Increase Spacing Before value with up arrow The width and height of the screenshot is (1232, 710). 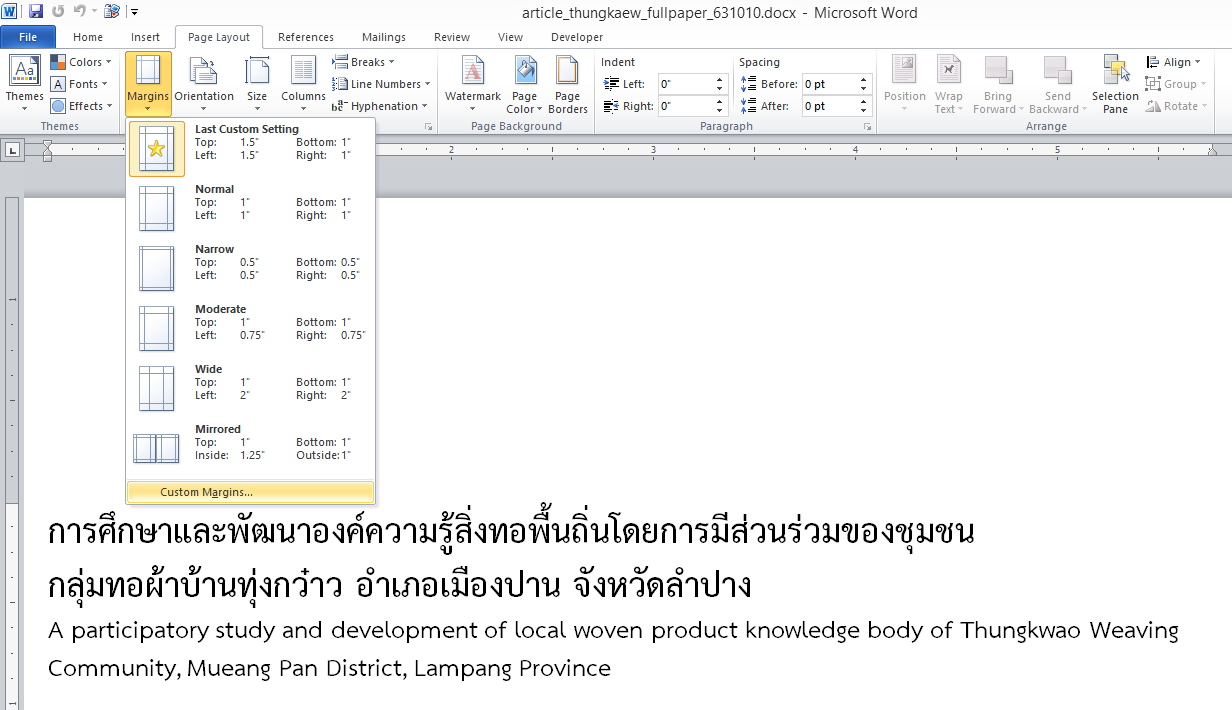point(865,79)
